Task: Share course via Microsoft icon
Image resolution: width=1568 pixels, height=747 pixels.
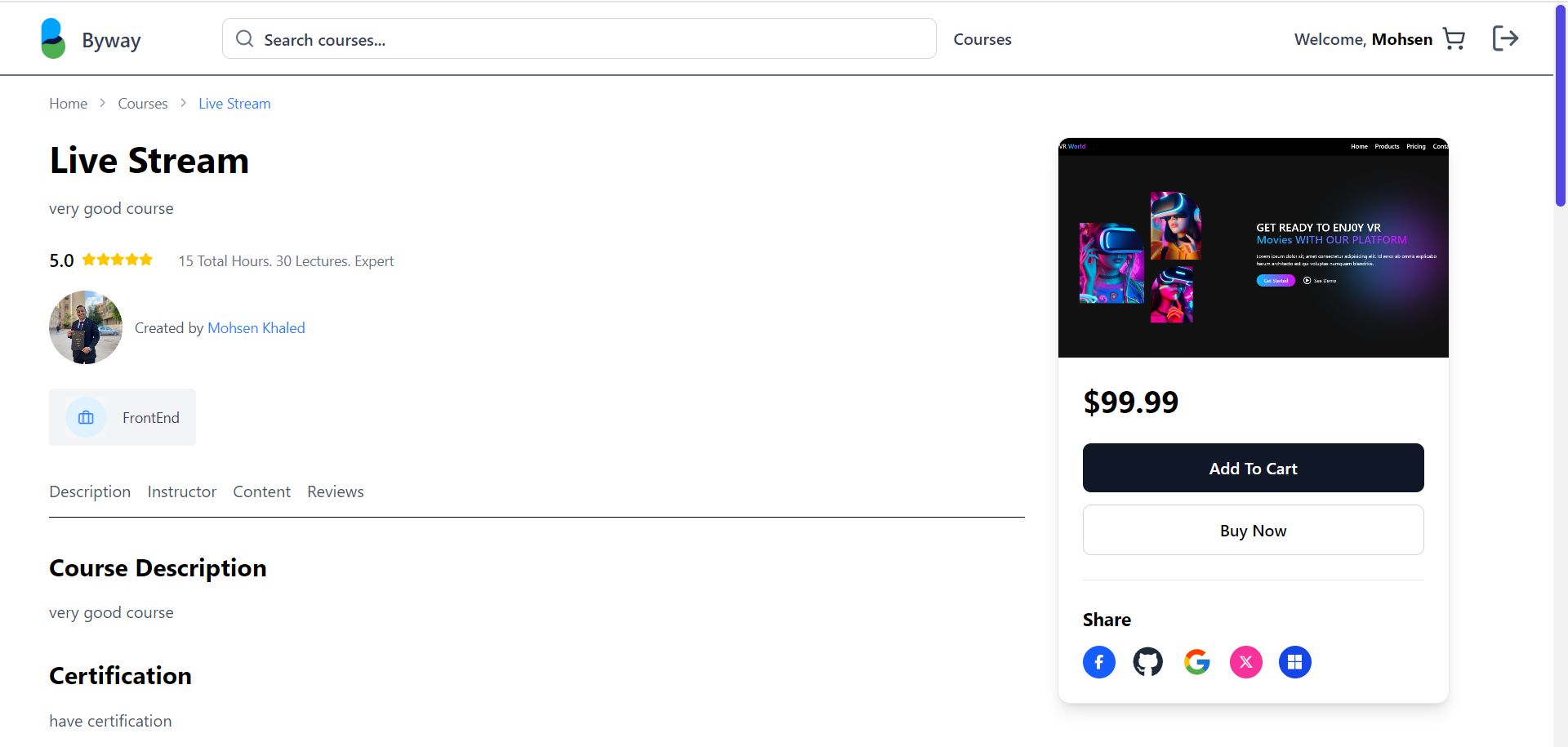Action: [x=1294, y=662]
